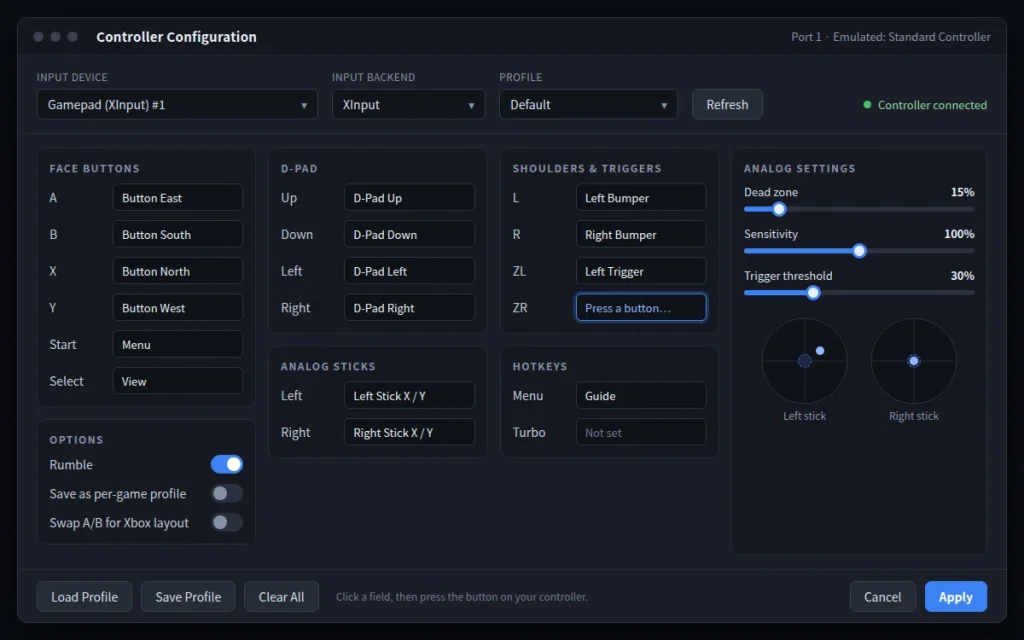Toggle the Rumble switch
Image resolution: width=1024 pixels, height=640 pixels.
(x=227, y=464)
